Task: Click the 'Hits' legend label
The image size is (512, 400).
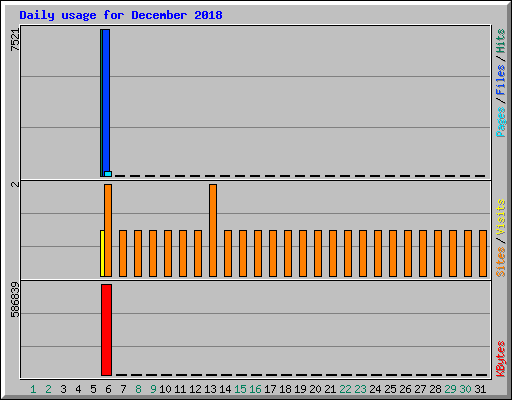Action: tap(500, 41)
